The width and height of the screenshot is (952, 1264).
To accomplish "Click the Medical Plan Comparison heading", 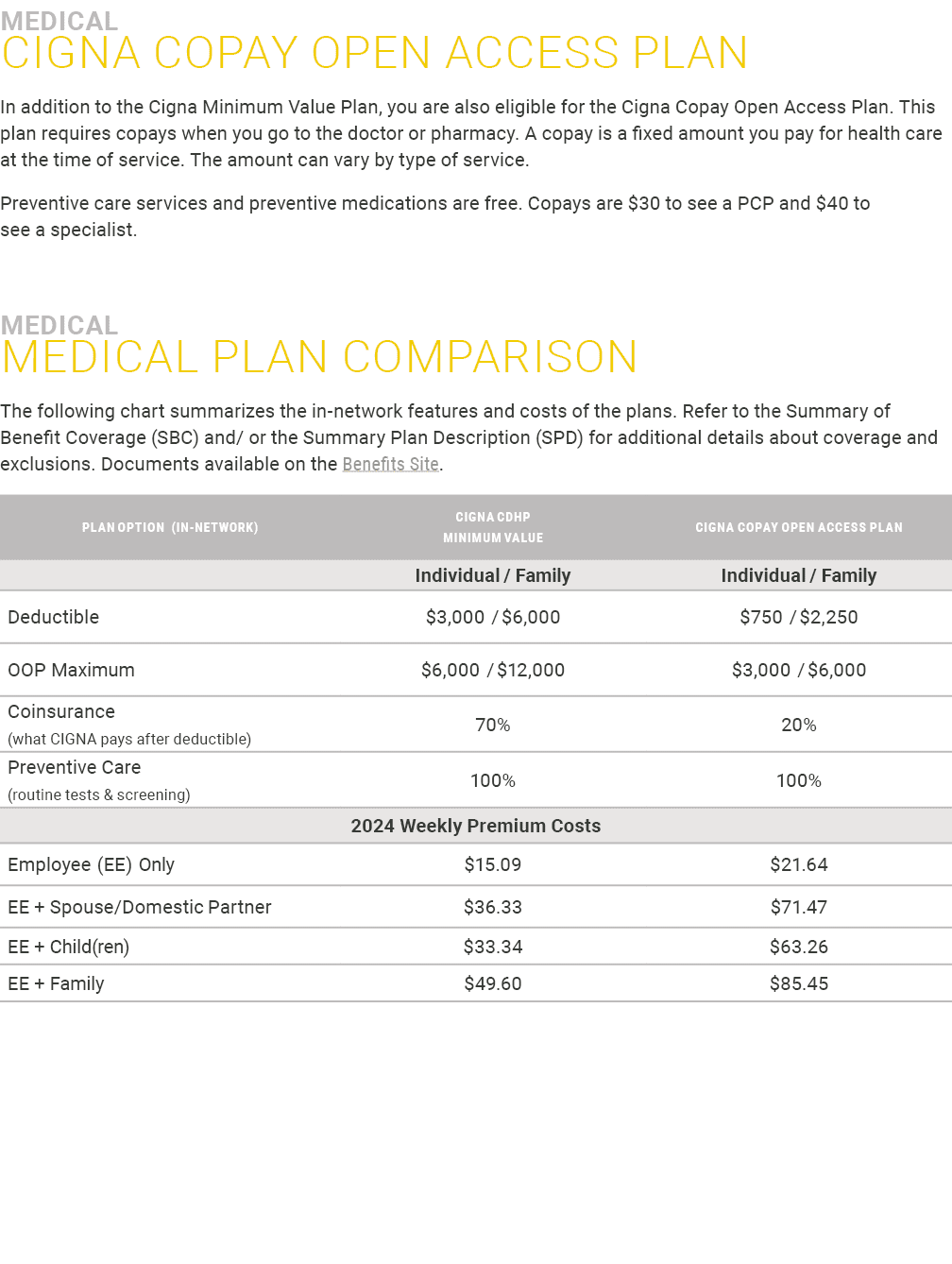I will (319, 357).
